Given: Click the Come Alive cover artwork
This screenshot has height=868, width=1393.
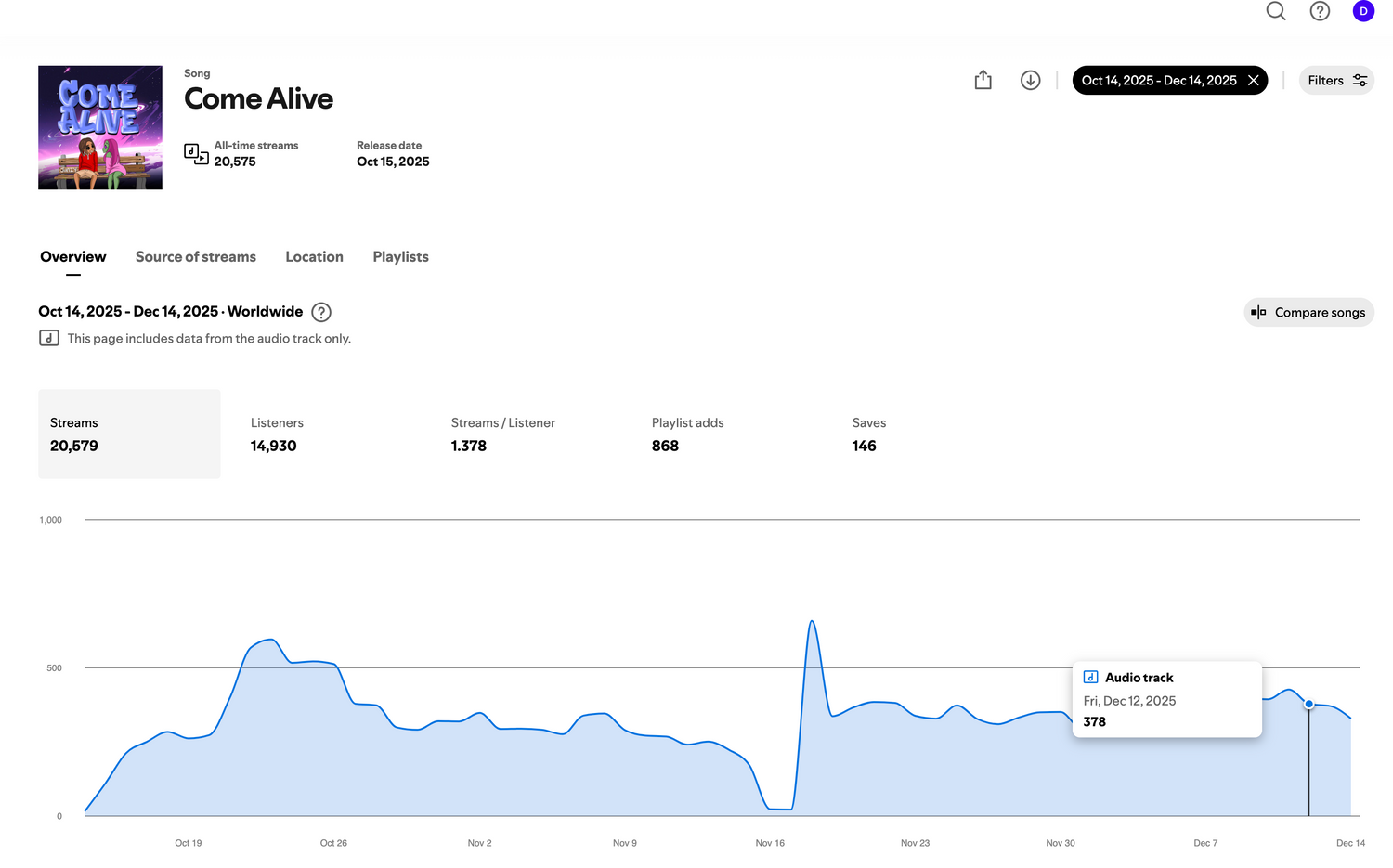Looking at the screenshot, I should [x=100, y=128].
